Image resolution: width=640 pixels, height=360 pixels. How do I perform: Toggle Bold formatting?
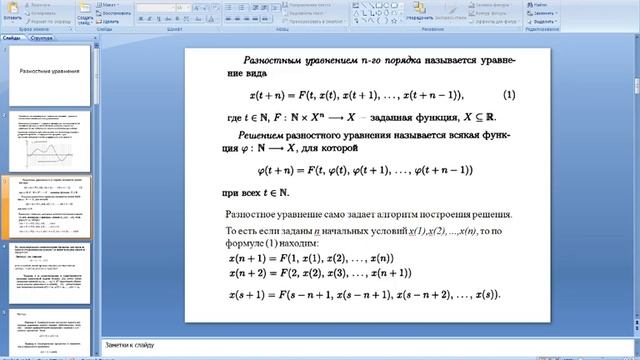[141, 19]
